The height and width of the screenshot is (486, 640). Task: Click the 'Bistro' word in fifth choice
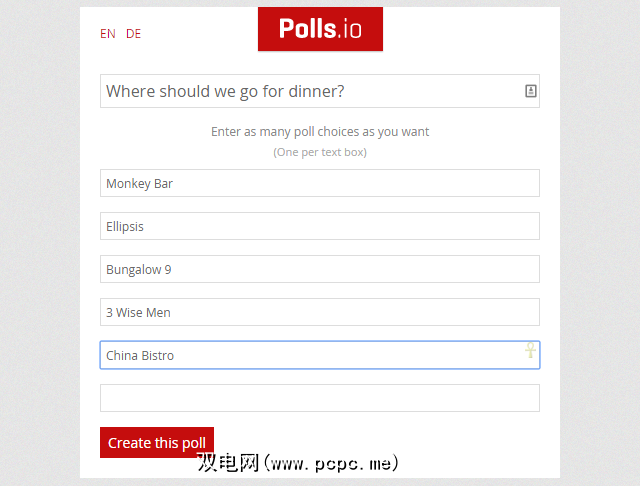pos(157,356)
